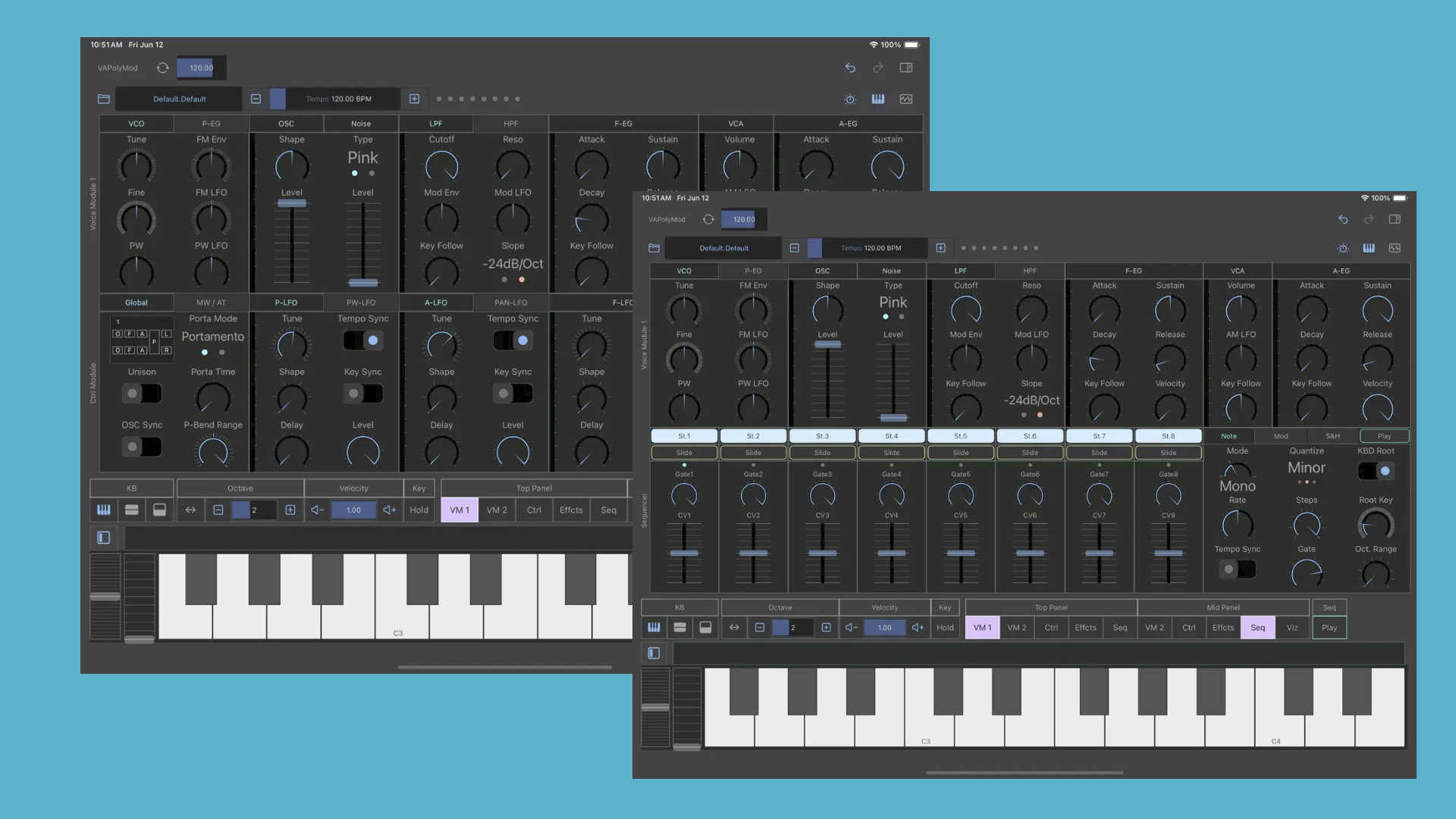Image resolution: width=1456 pixels, height=819 pixels.
Task: Enable Unison switch in back window
Action: tap(142, 394)
